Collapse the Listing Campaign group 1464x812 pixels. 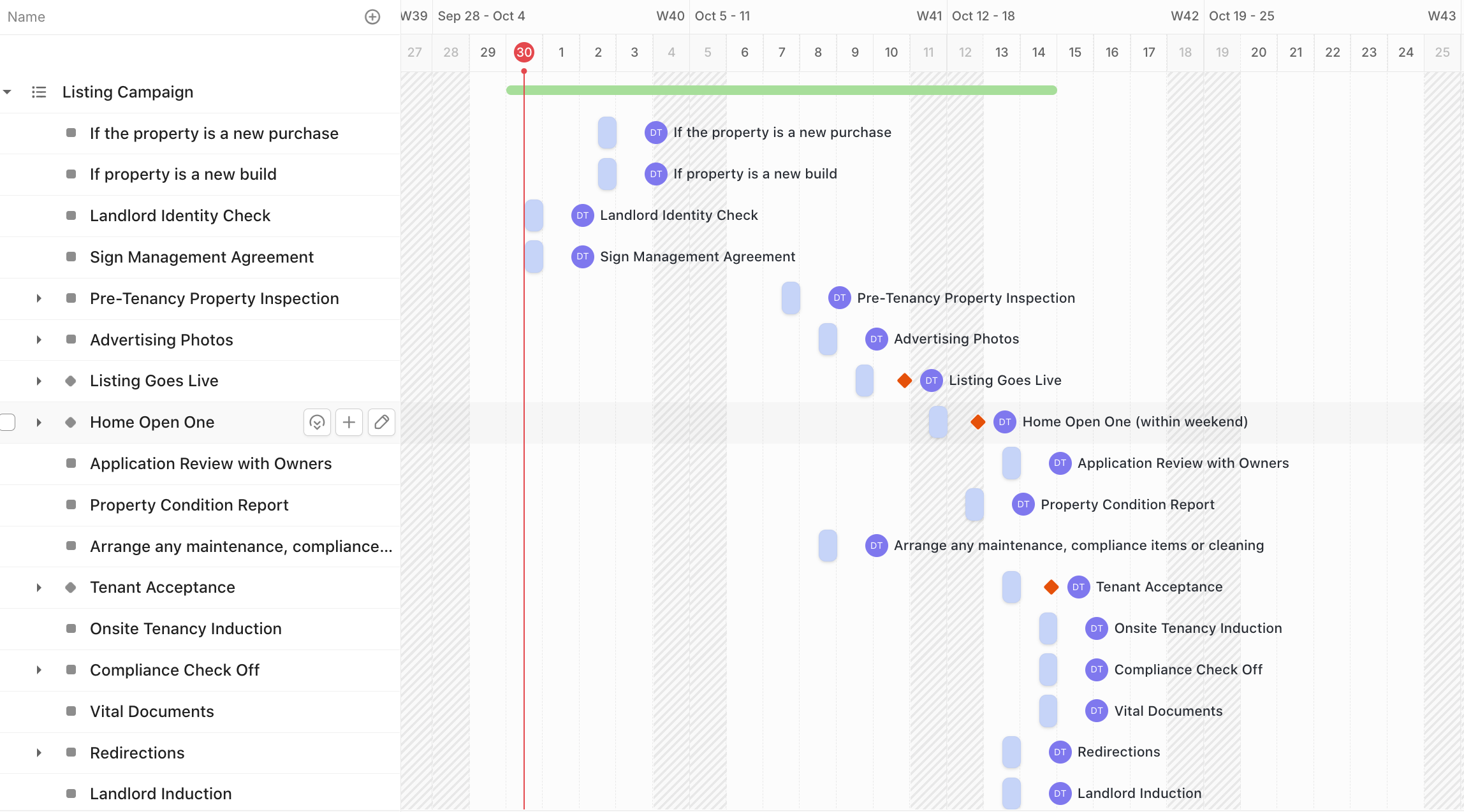click(7, 92)
